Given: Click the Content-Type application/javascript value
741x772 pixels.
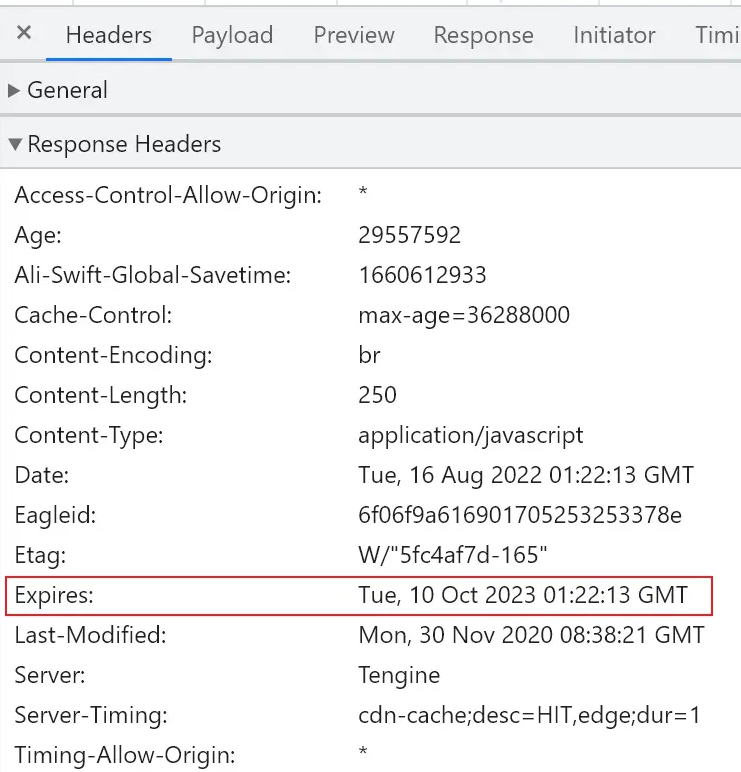Looking at the screenshot, I should point(470,435).
